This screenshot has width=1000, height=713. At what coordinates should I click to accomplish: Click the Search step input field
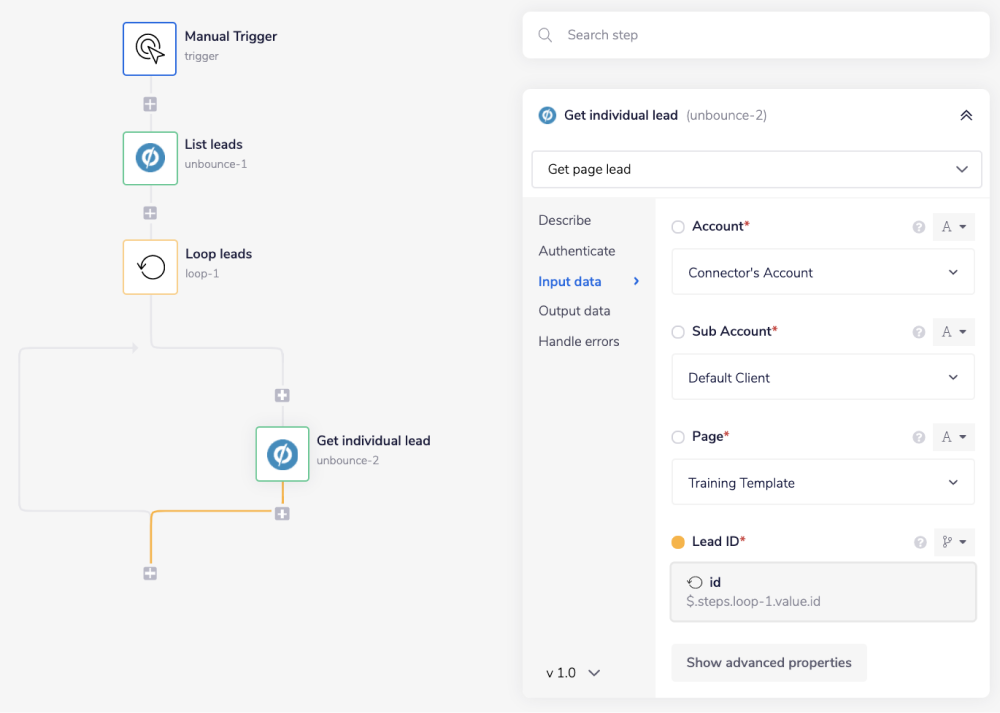coord(770,35)
